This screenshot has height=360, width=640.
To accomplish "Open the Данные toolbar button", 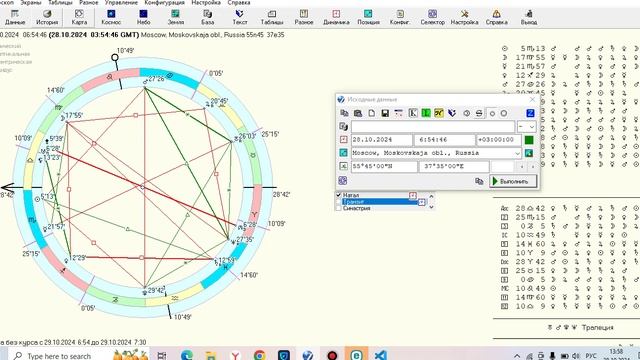I will 15,18.
